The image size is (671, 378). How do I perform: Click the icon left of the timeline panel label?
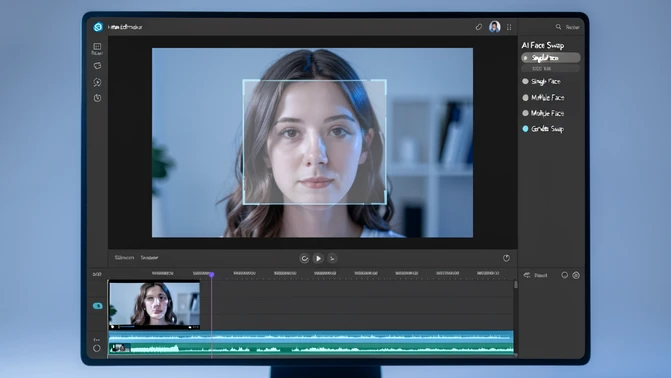click(x=527, y=275)
